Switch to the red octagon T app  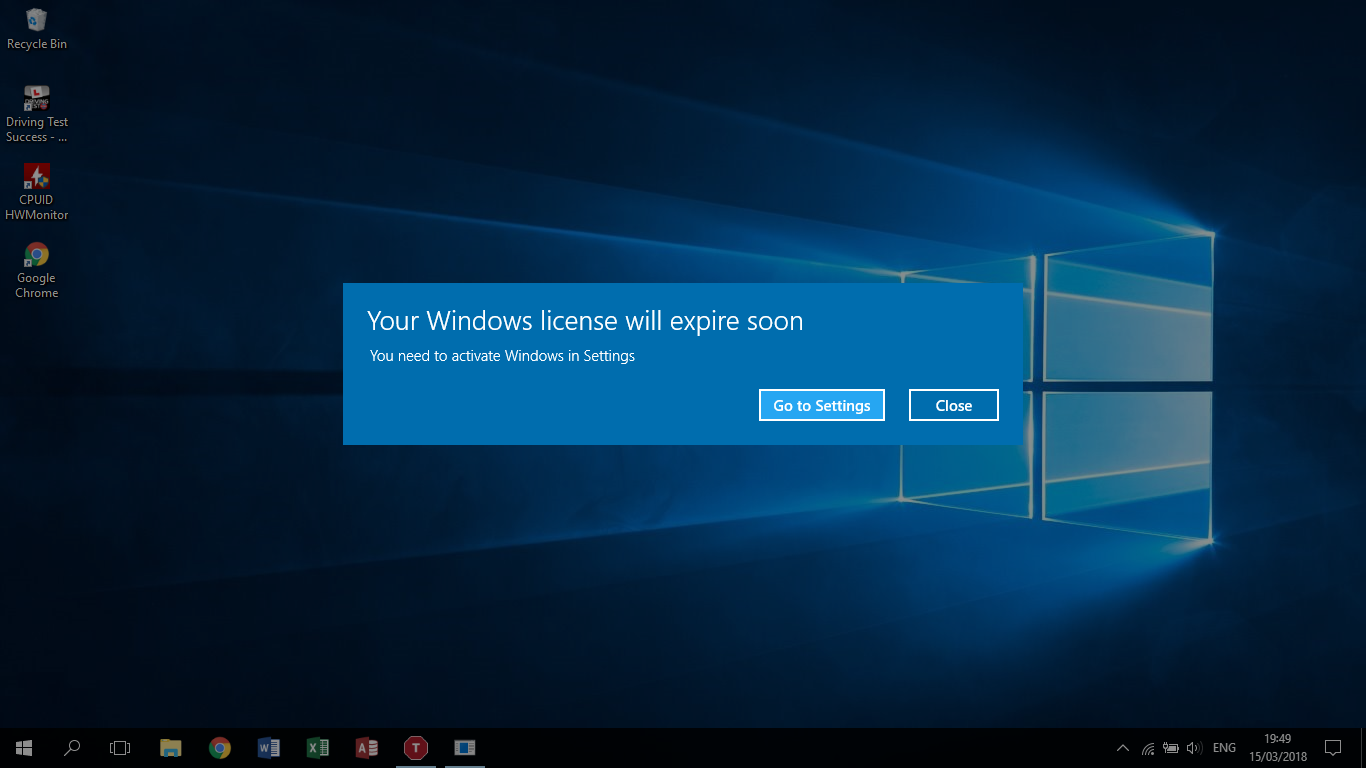pos(415,747)
